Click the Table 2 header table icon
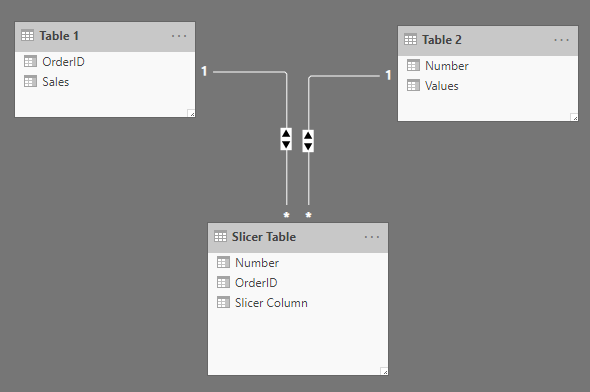This screenshot has height=392, width=590. click(411, 40)
